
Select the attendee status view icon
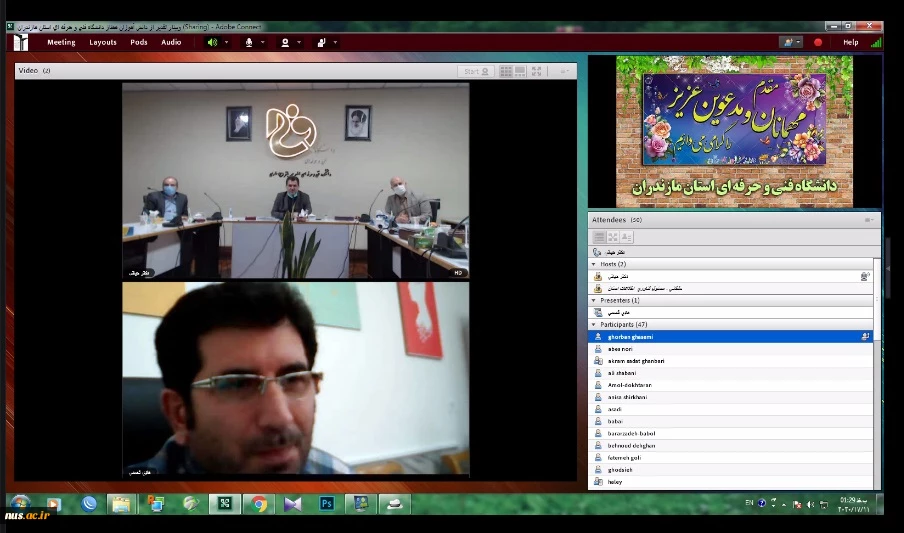tap(627, 237)
